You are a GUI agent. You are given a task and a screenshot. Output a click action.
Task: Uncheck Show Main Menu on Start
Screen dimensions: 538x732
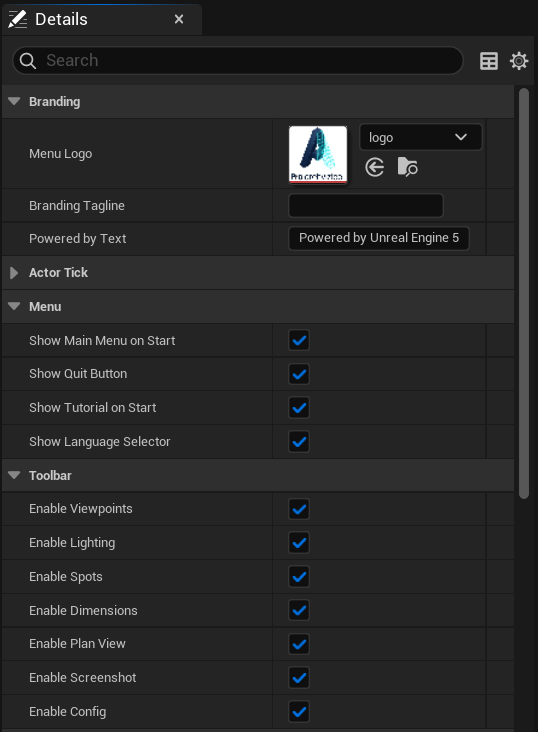[x=299, y=340]
